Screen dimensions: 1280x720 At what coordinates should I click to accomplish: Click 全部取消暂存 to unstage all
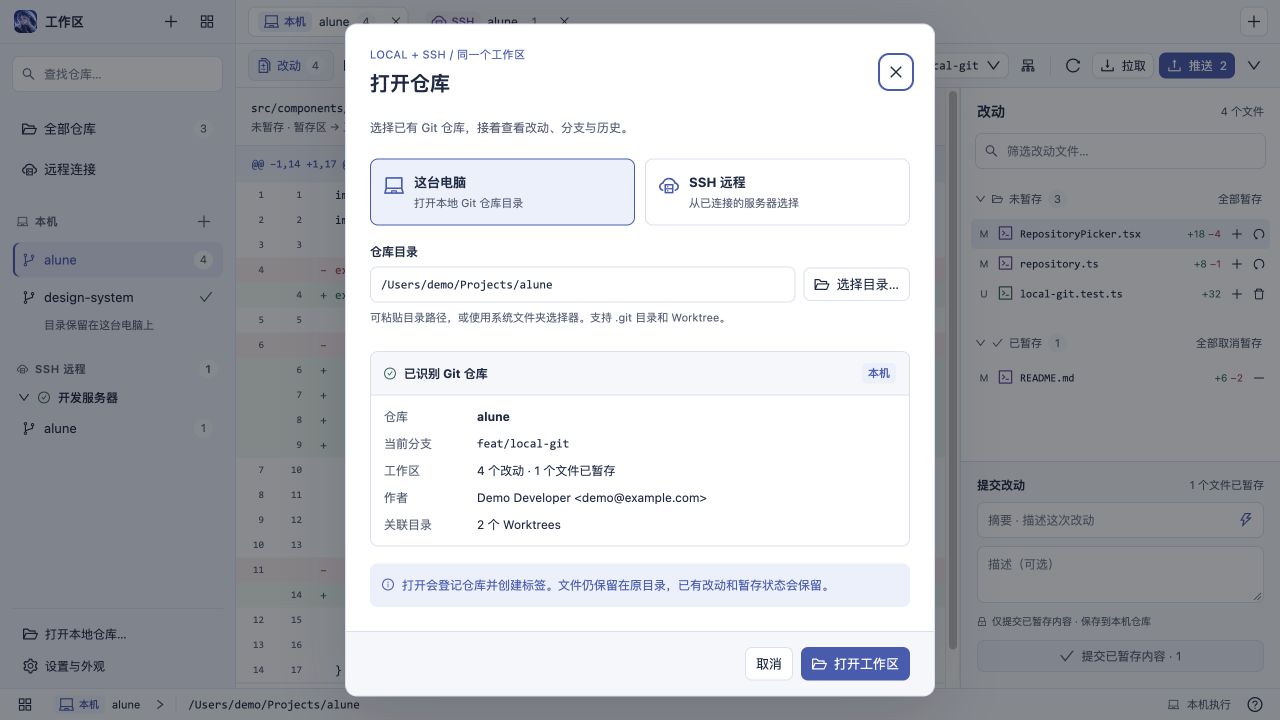1228,343
